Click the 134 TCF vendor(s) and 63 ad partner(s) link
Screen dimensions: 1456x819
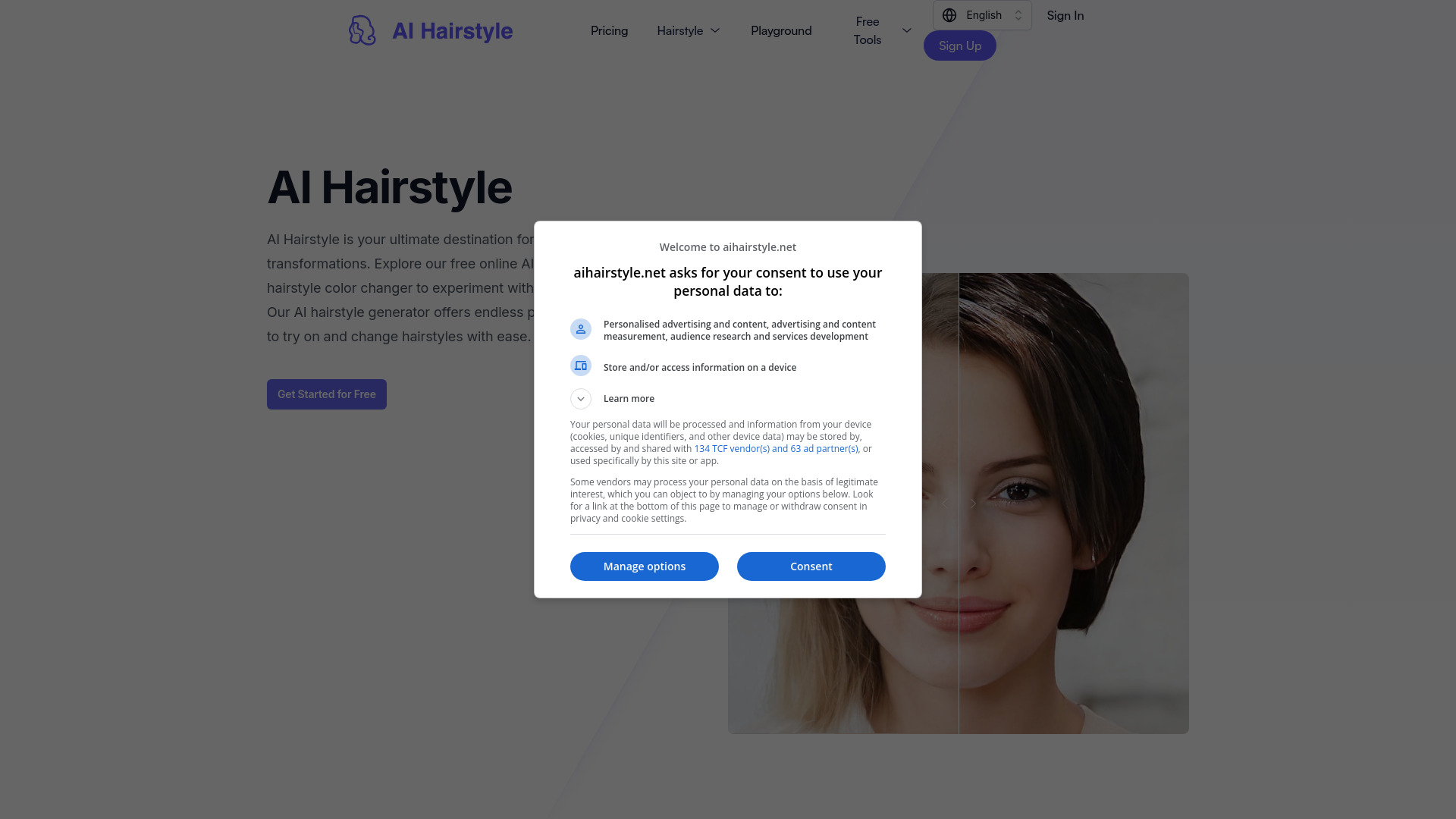click(x=776, y=448)
